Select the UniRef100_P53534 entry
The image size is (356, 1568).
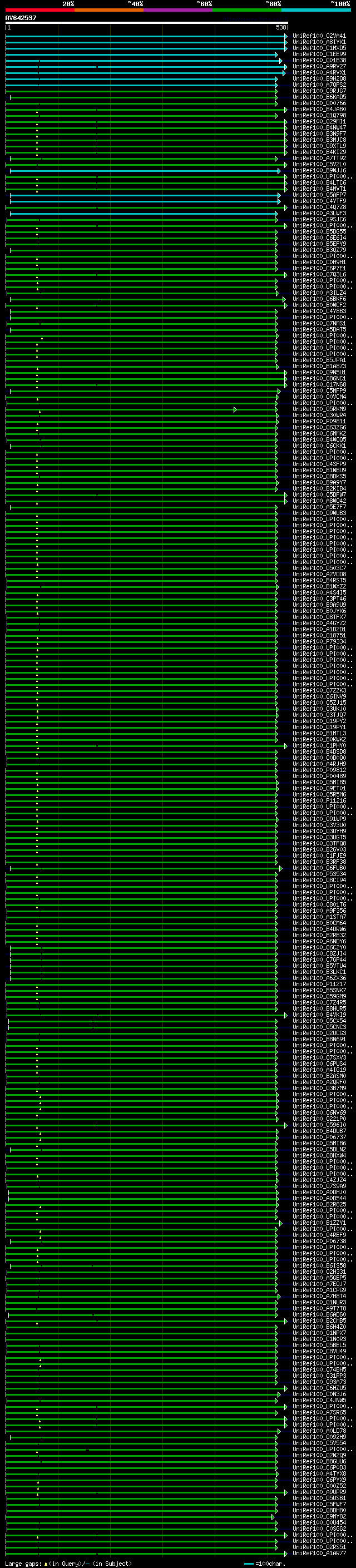coord(319,874)
